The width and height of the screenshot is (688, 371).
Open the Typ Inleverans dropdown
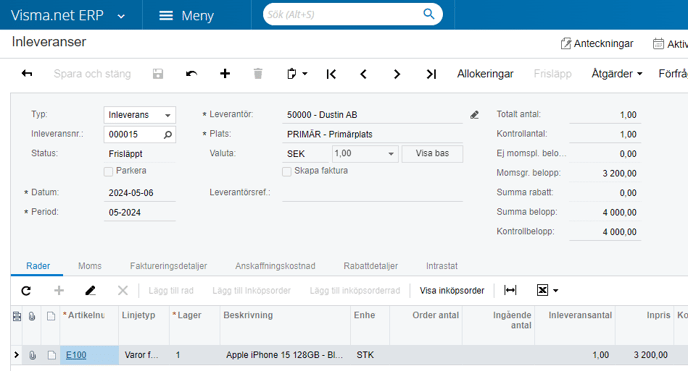click(140, 115)
